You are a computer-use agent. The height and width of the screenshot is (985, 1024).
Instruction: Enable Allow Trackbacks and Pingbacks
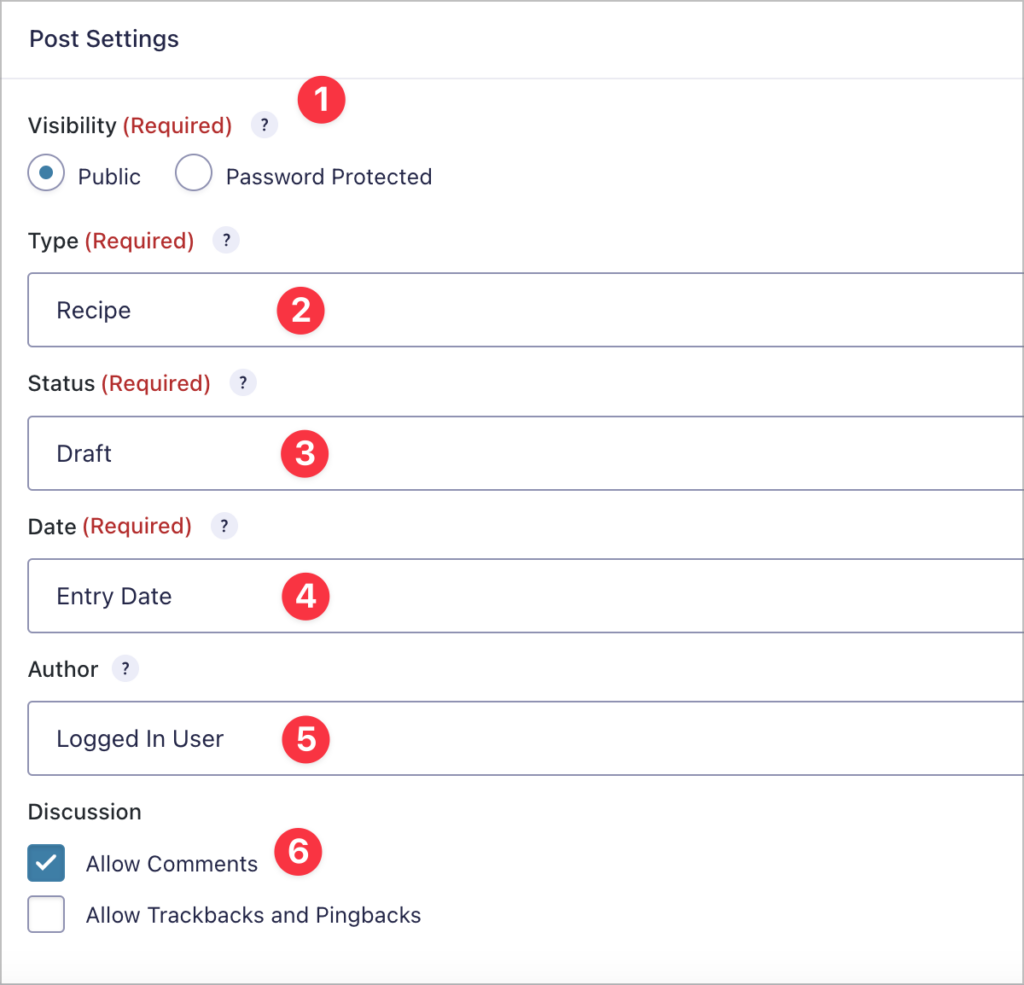[x=46, y=914]
